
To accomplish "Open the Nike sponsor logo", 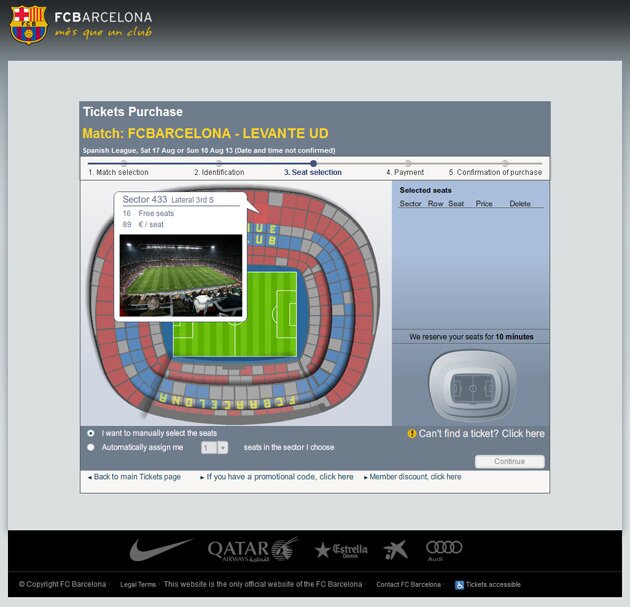I will [160, 549].
